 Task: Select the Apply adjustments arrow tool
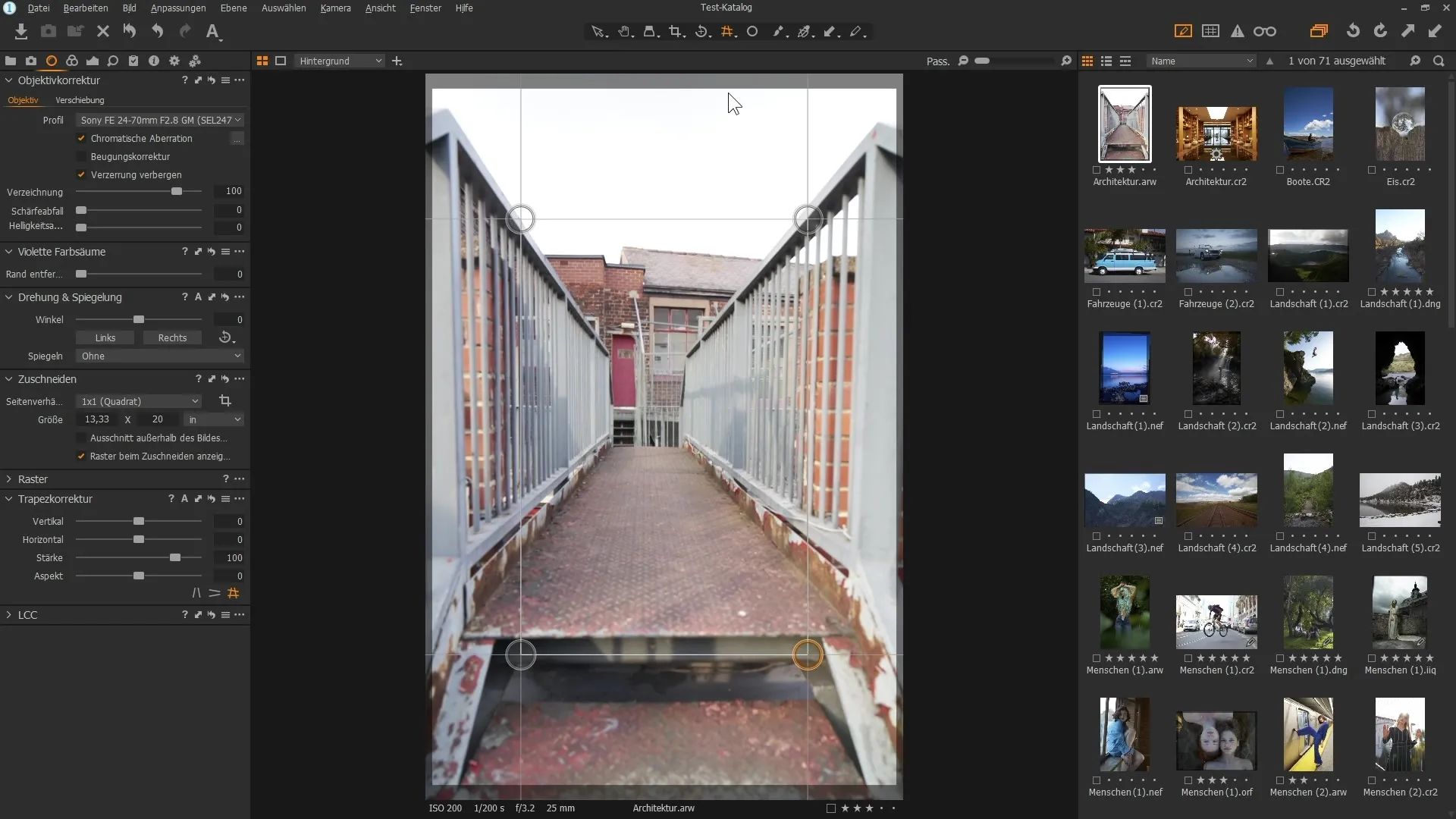click(x=831, y=32)
